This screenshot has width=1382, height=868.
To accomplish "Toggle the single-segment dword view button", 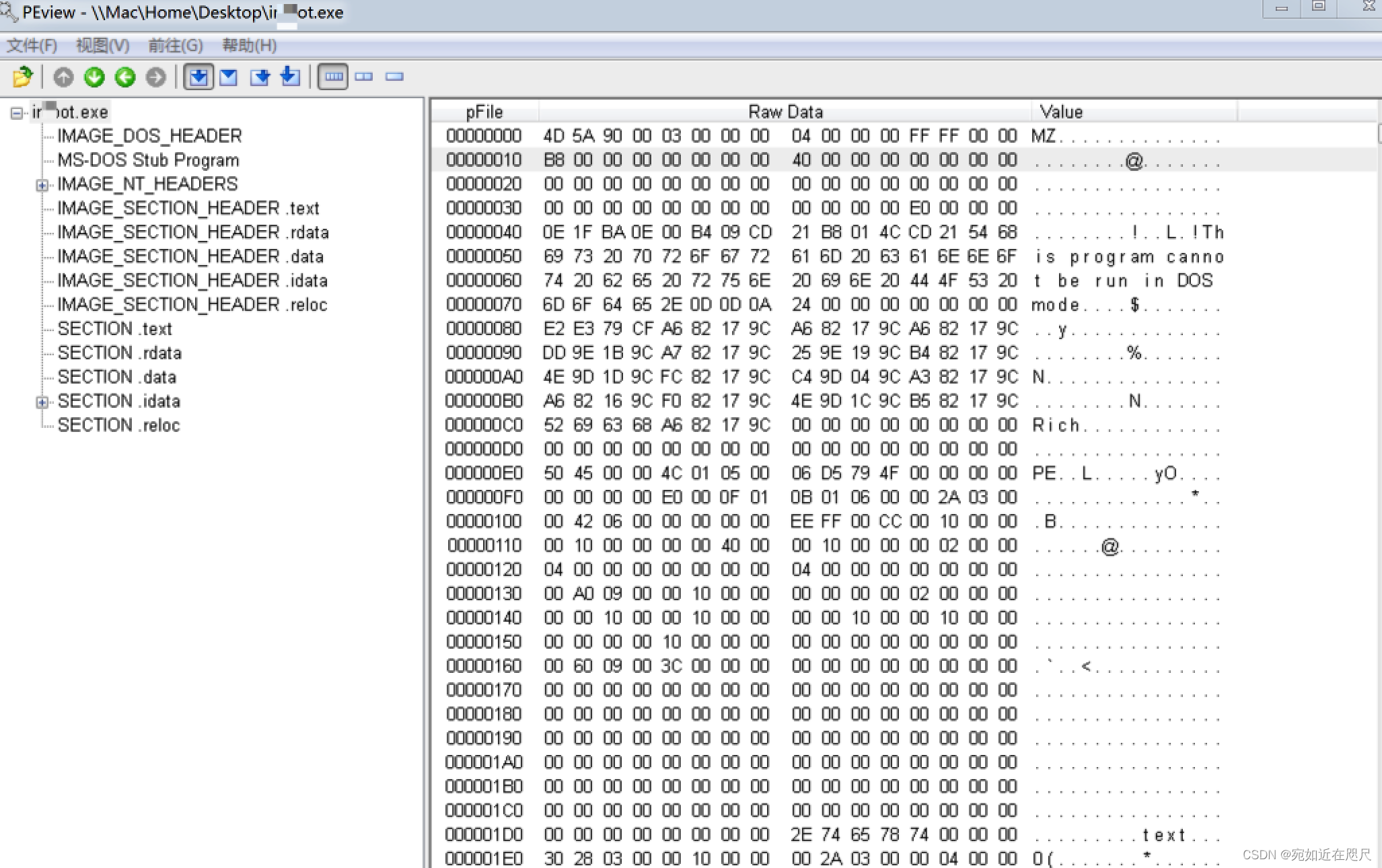I will (x=394, y=77).
